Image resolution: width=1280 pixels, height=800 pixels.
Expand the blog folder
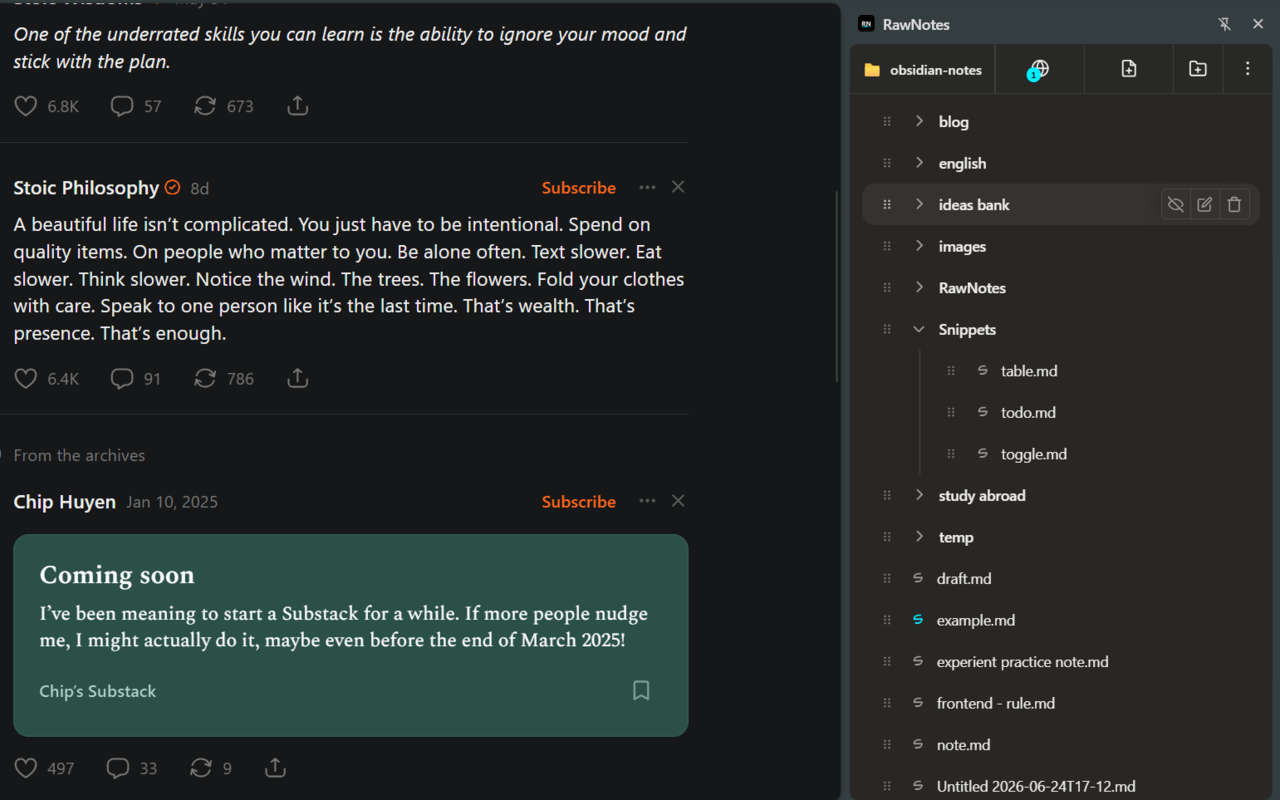point(919,121)
